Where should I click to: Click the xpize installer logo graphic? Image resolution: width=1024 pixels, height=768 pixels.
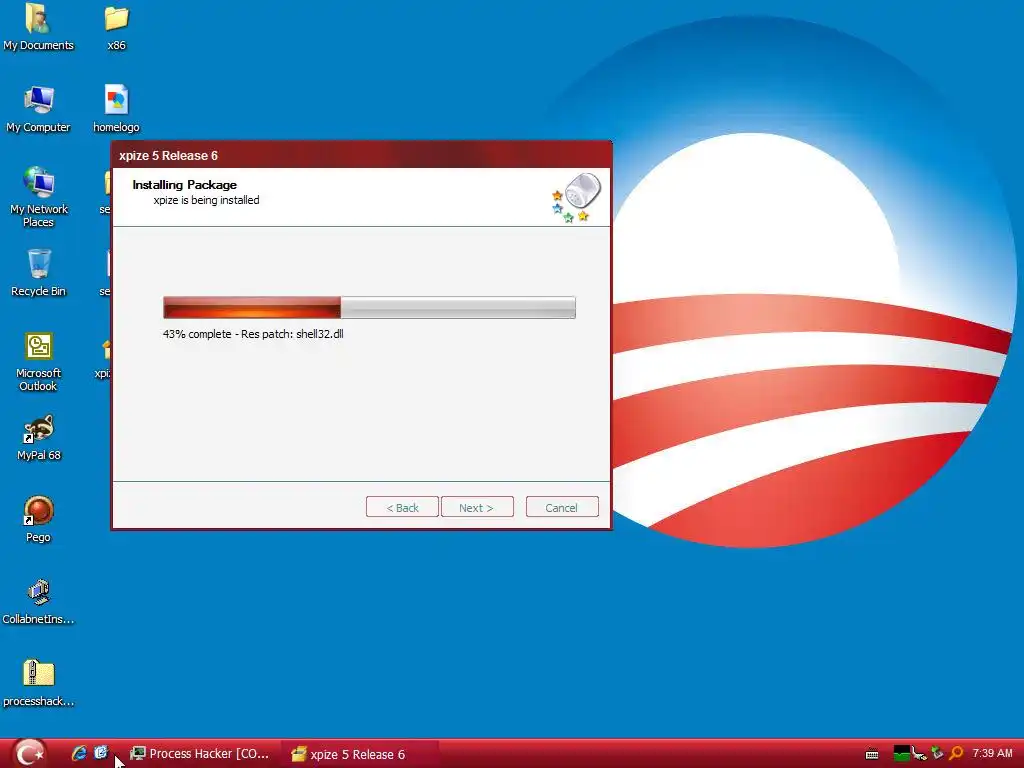pos(576,198)
